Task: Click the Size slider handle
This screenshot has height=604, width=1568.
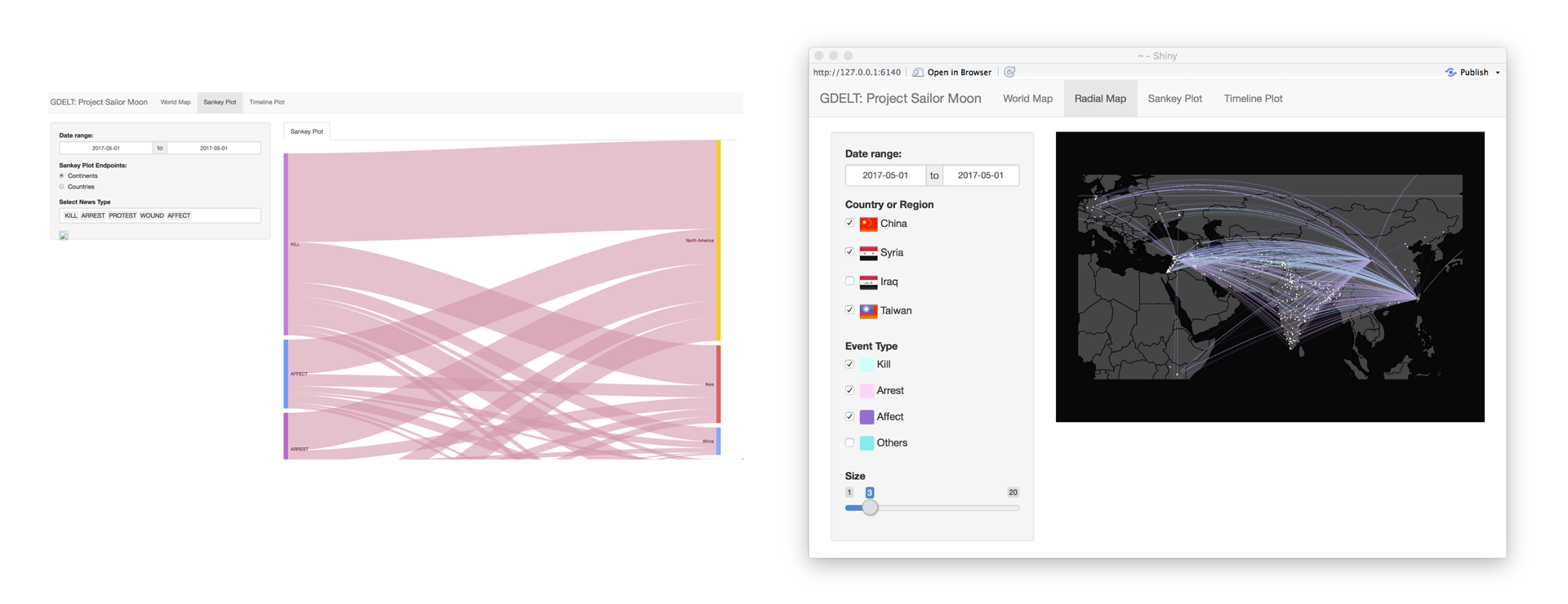Action: tap(870, 508)
